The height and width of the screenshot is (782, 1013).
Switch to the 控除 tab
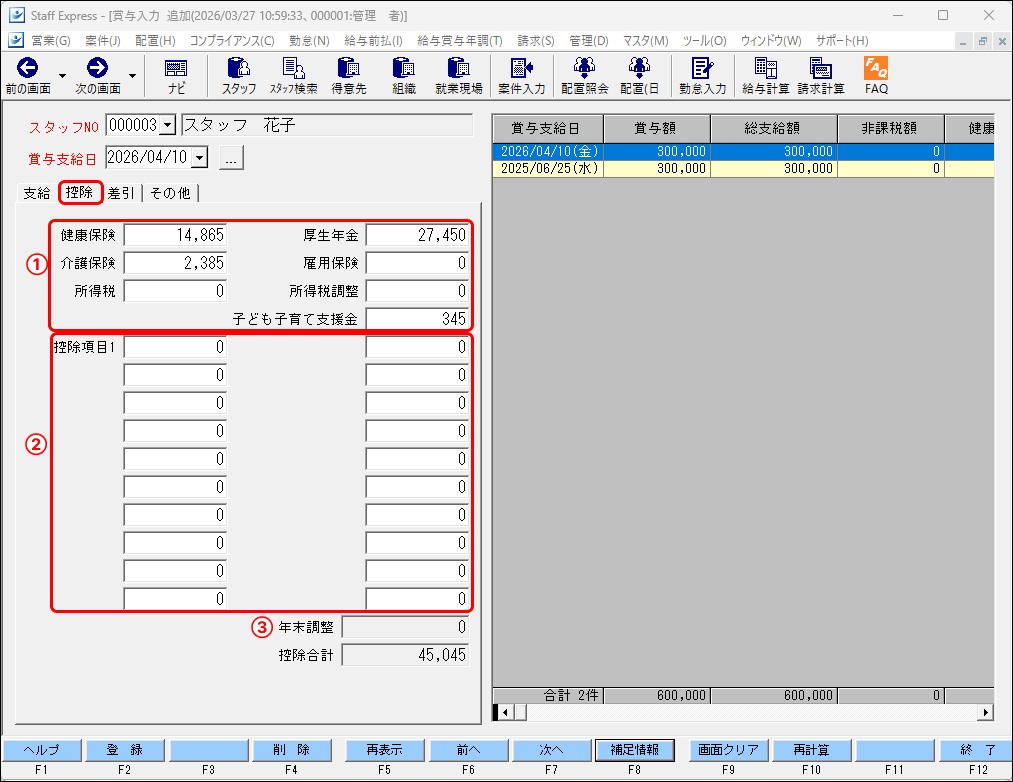pyautogui.click(x=79, y=192)
